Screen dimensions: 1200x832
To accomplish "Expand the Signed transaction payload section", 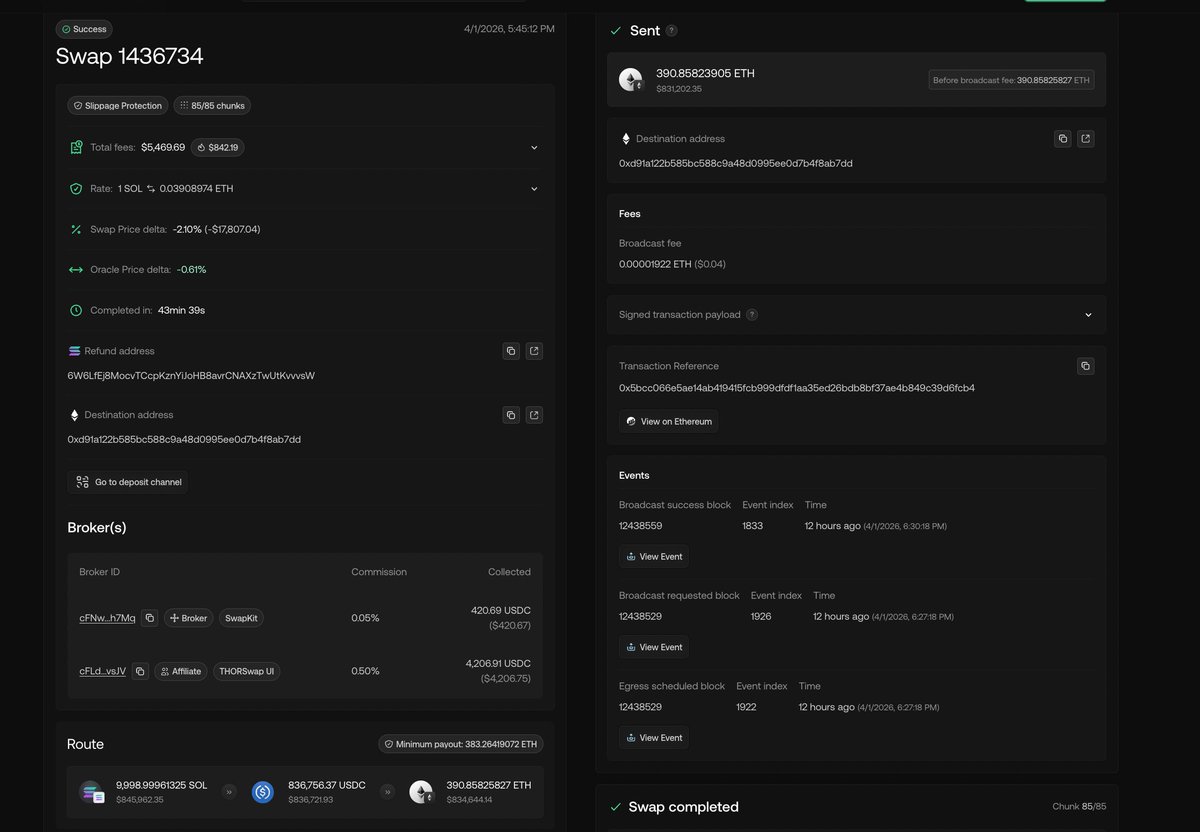I will click(x=1089, y=314).
